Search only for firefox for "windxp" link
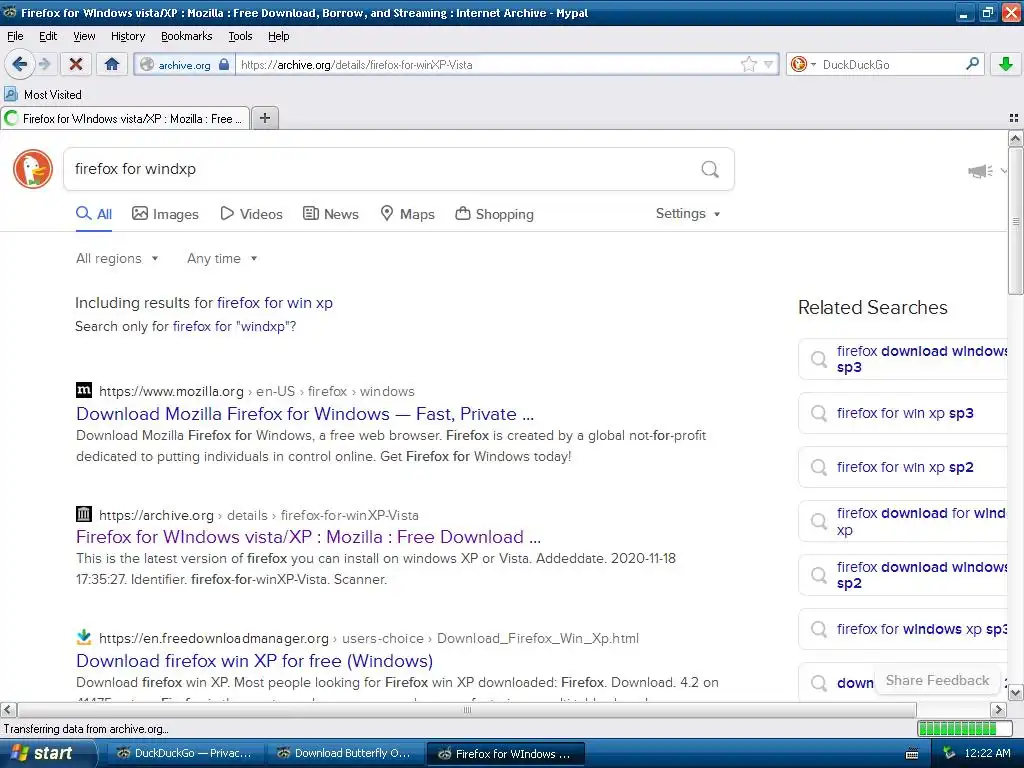 point(234,327)
